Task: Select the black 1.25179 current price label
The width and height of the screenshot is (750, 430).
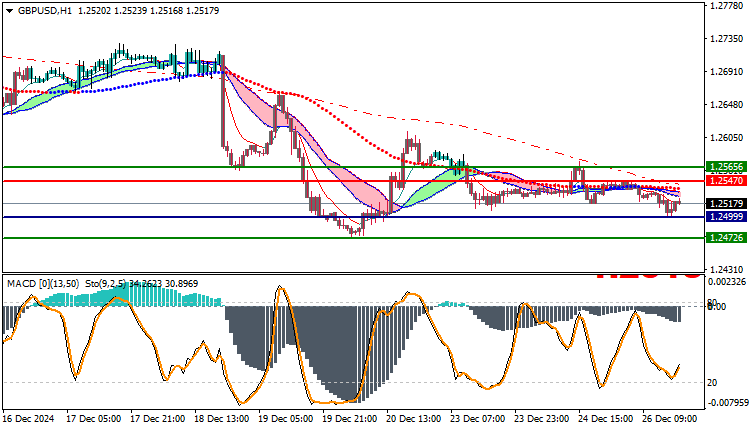Action: coord(727,204)
